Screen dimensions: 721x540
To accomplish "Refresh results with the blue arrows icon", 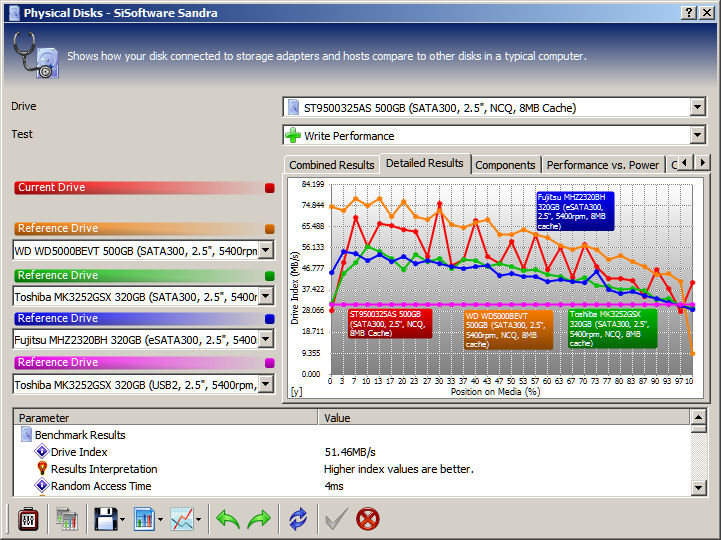I will (298, 520).
